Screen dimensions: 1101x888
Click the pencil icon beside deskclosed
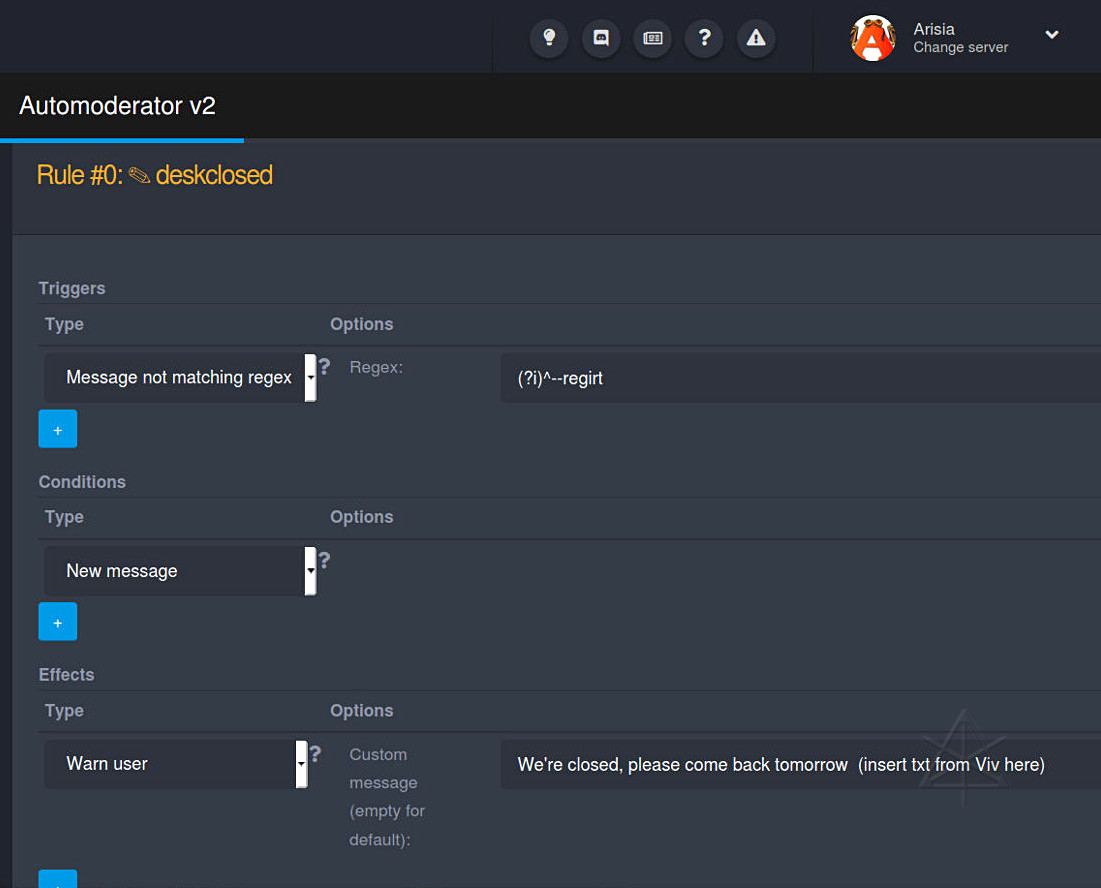[x=140, y=176]
